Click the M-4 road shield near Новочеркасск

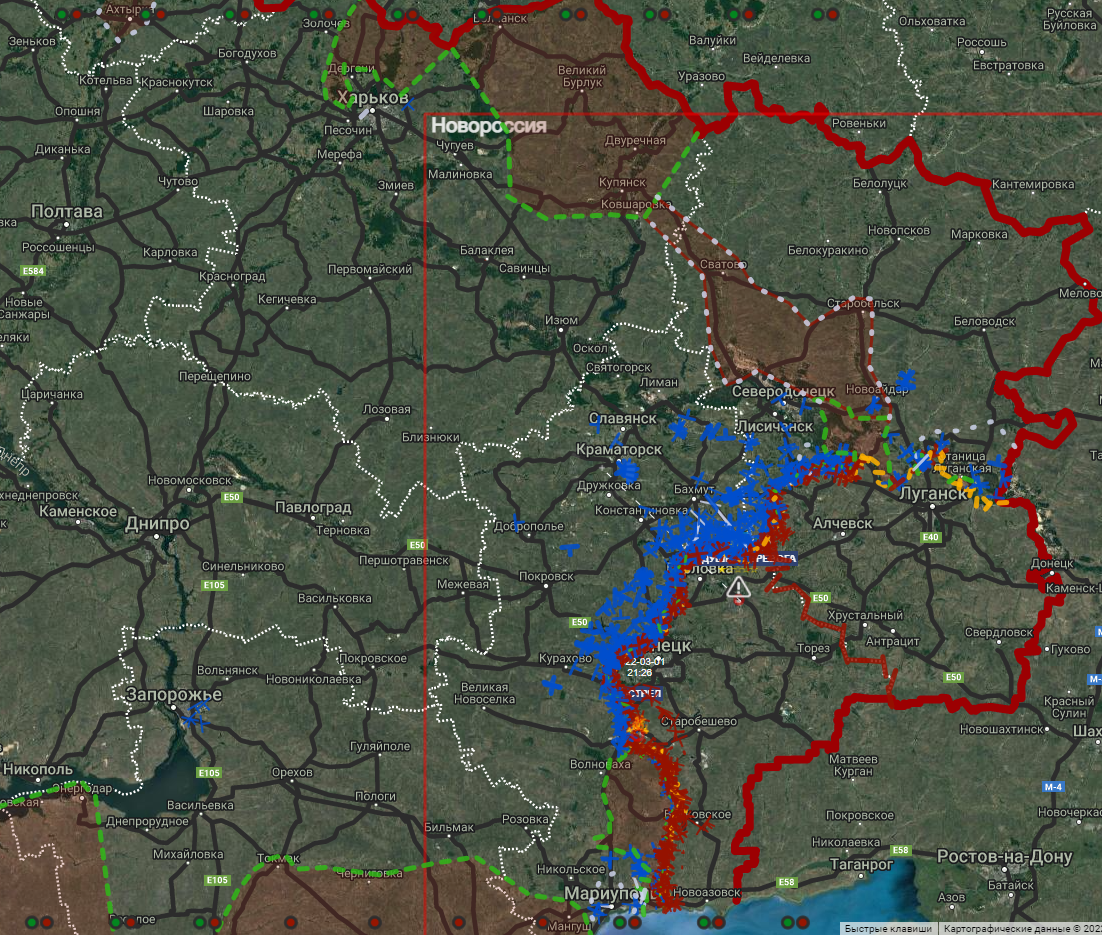(1053, 787)
